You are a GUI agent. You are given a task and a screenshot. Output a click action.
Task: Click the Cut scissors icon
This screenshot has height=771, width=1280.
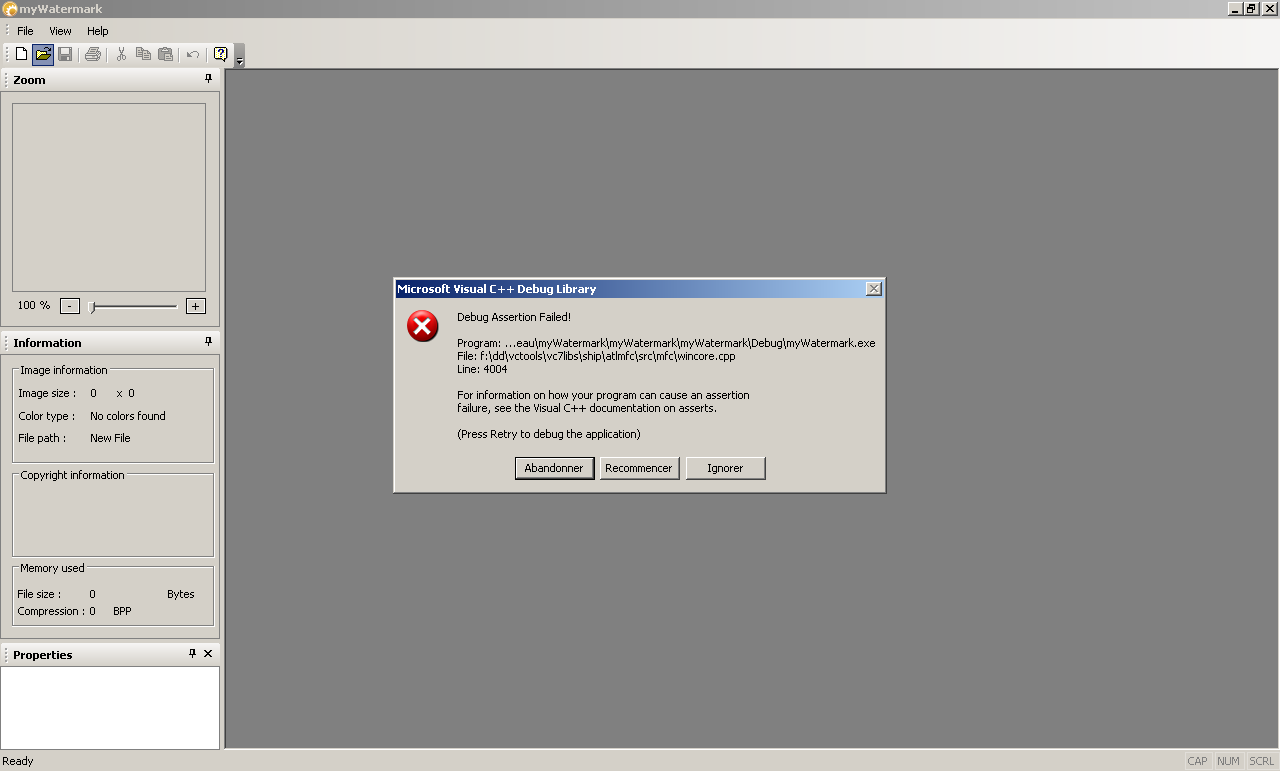tap(121, 54)
